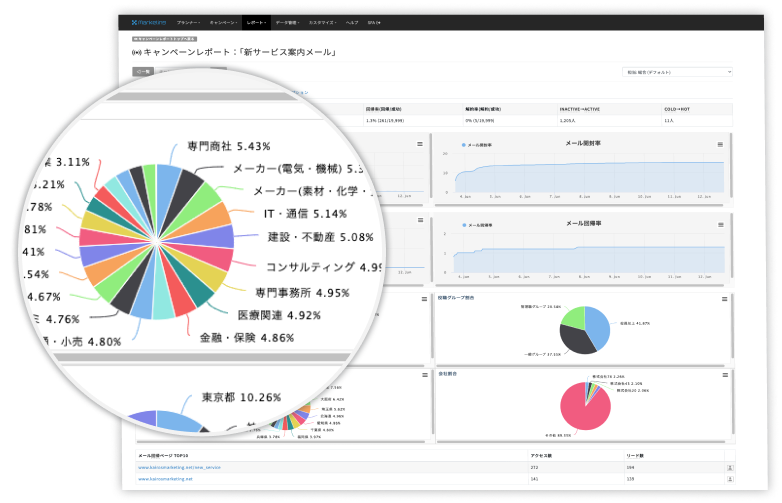The height and width of the screenshot is (503, 782).
Task: Click the 医療関連 4.92% pie label
Action: [279, 315]
